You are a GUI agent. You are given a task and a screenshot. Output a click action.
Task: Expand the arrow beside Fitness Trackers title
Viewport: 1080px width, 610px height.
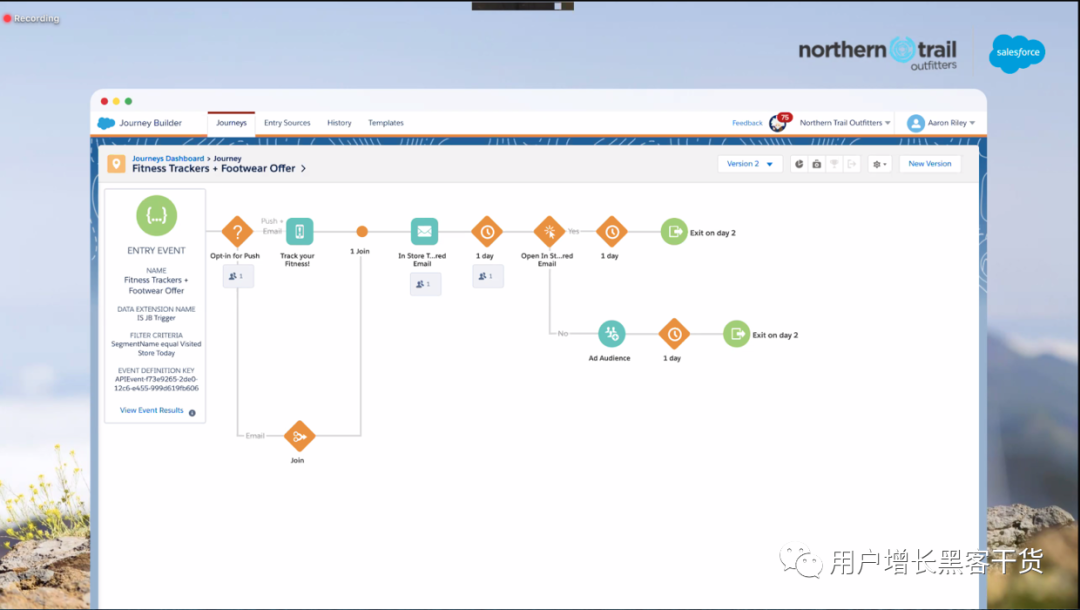click(303, 169)
